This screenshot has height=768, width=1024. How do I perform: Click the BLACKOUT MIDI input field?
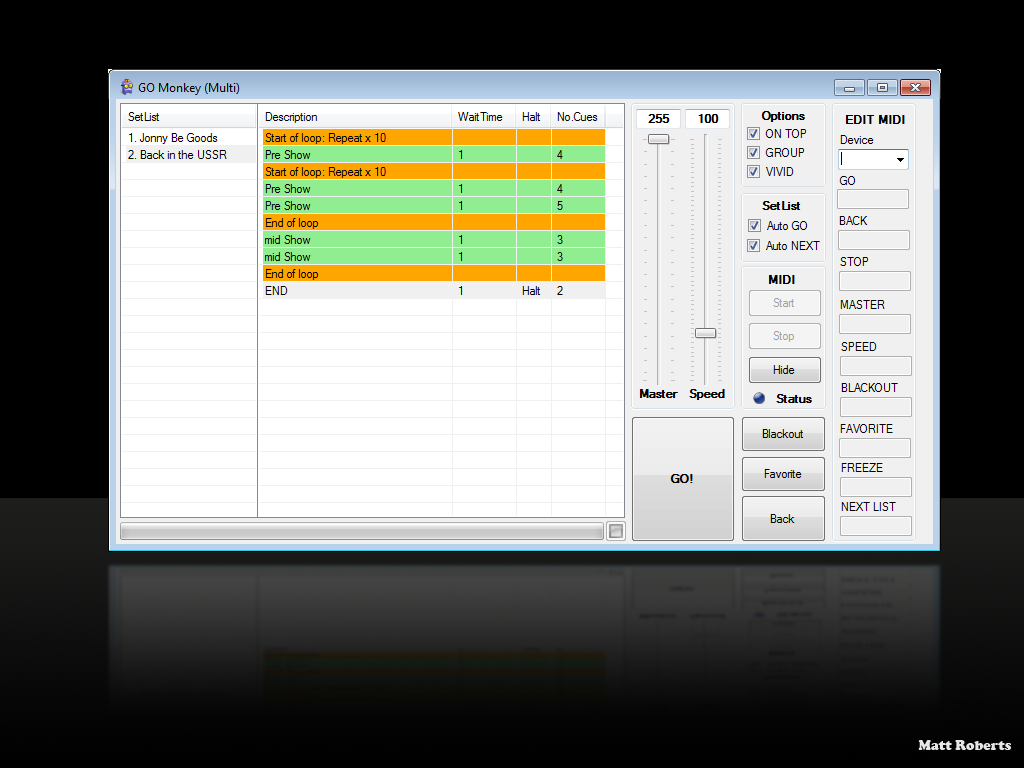(x=875, y=407)
